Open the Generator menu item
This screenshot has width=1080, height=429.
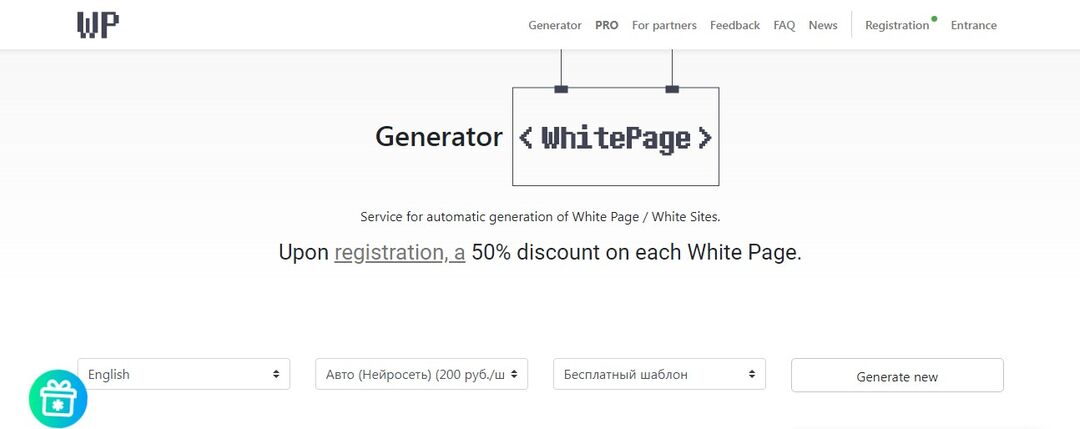pyautogui.click(x=555, y=25)
